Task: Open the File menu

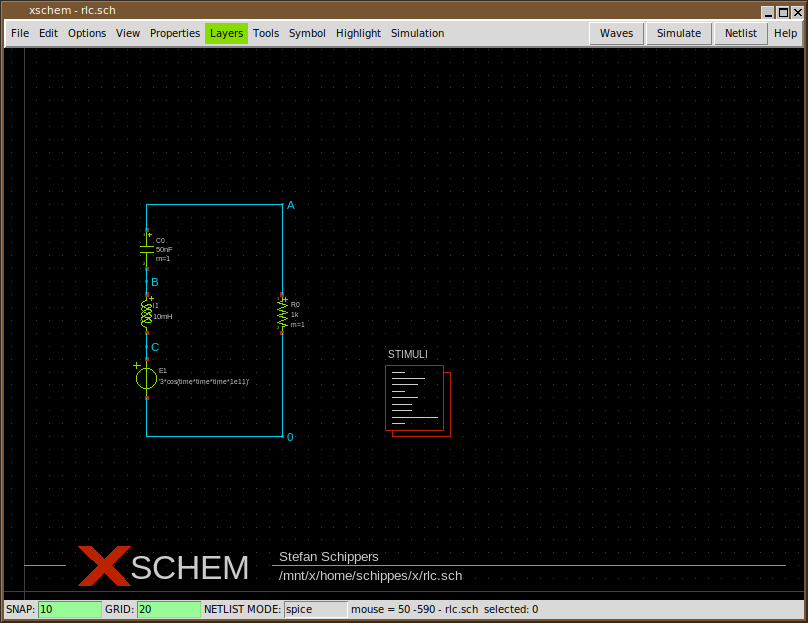Action: click(20, 33)
